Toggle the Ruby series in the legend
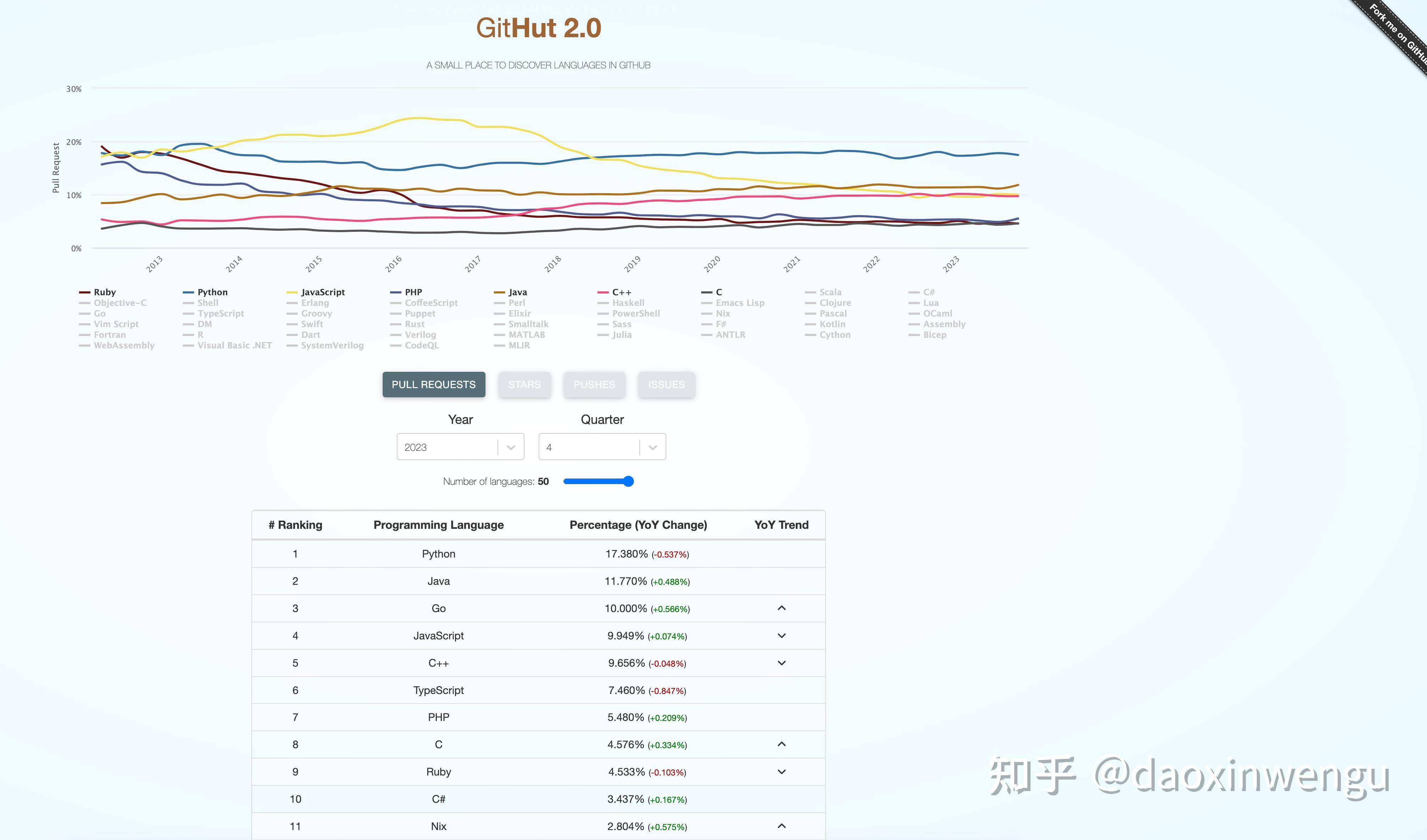 click(98, 292)
